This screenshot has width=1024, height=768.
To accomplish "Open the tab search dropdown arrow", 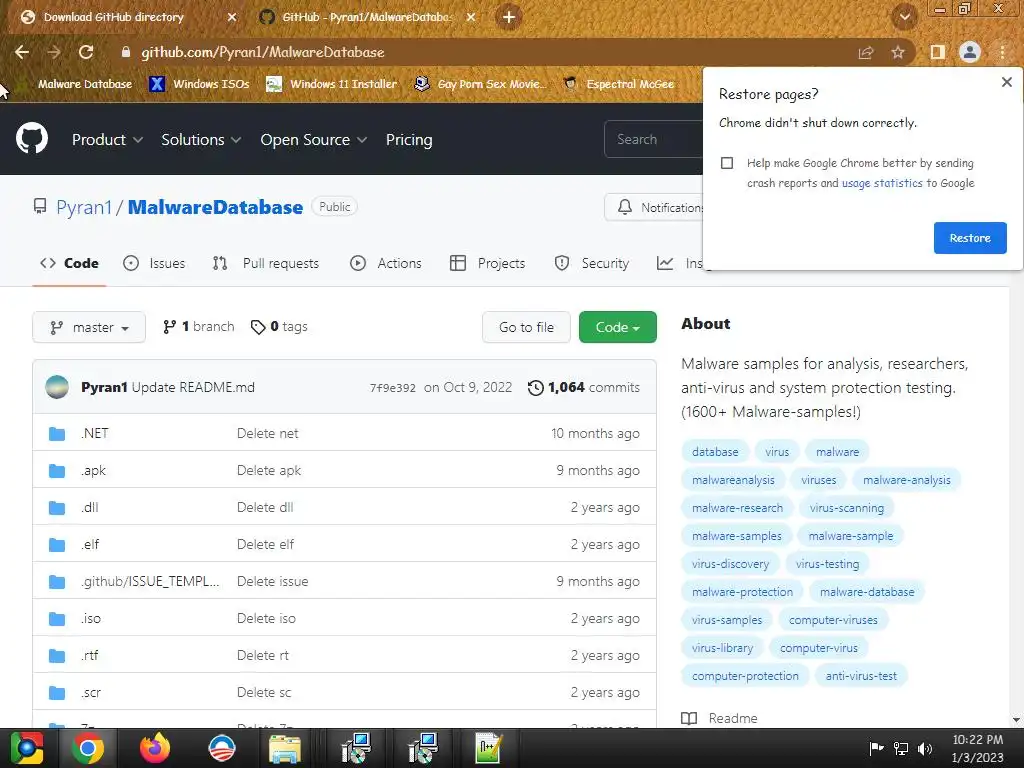I will coord(904,17).
